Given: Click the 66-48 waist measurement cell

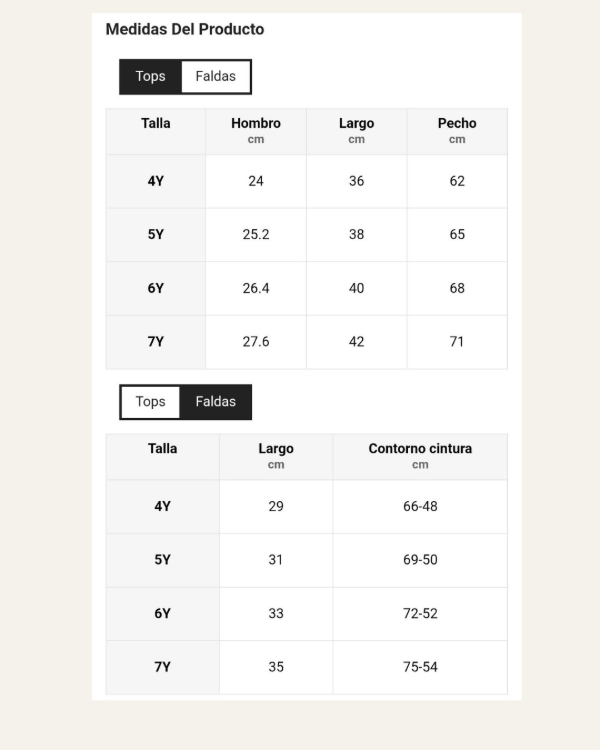Looking at the screenshot, I should click(x=420, y=507).
